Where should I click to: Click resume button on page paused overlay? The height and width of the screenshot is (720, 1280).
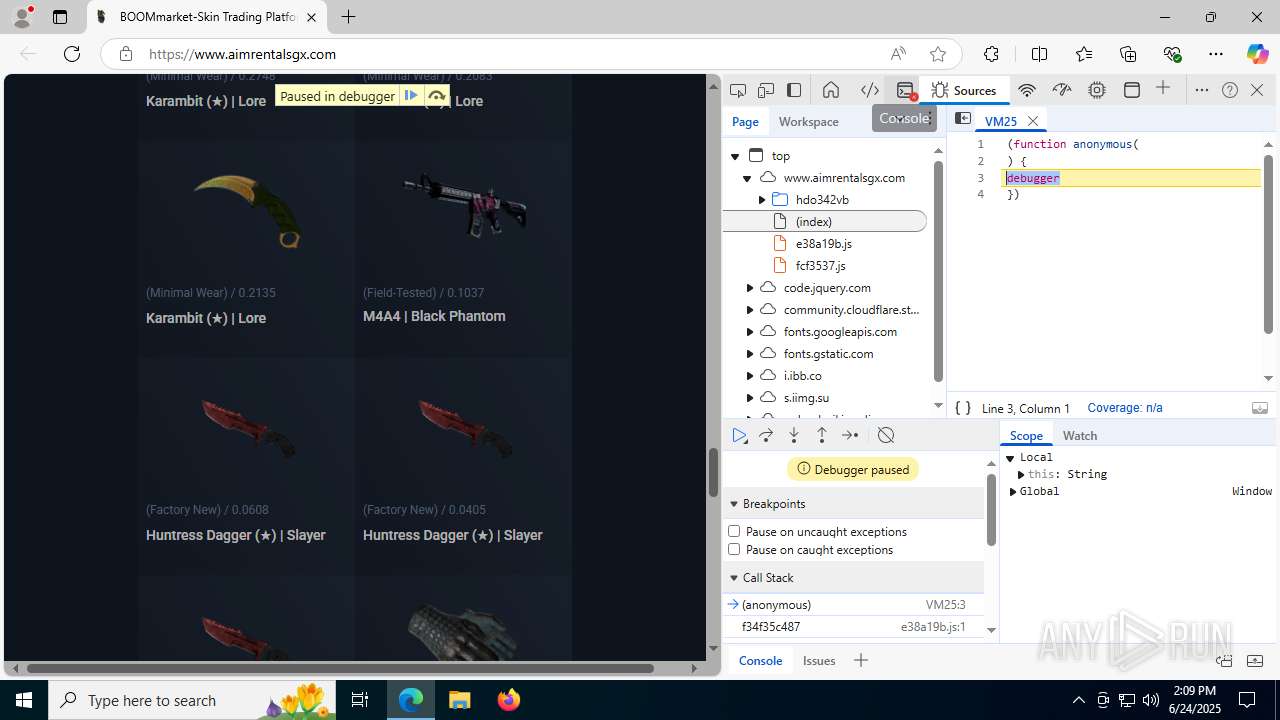pyautogui.click(x=411, y=96)
